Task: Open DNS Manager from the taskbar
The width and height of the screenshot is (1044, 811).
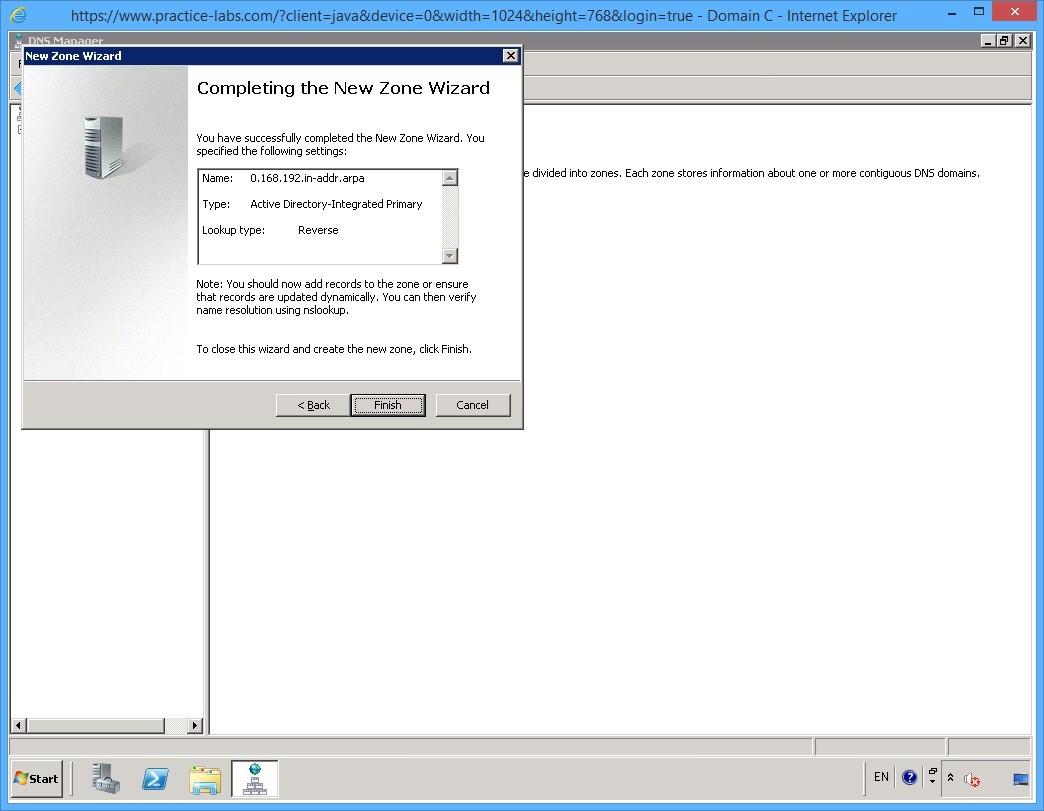Action: point(255,779)
